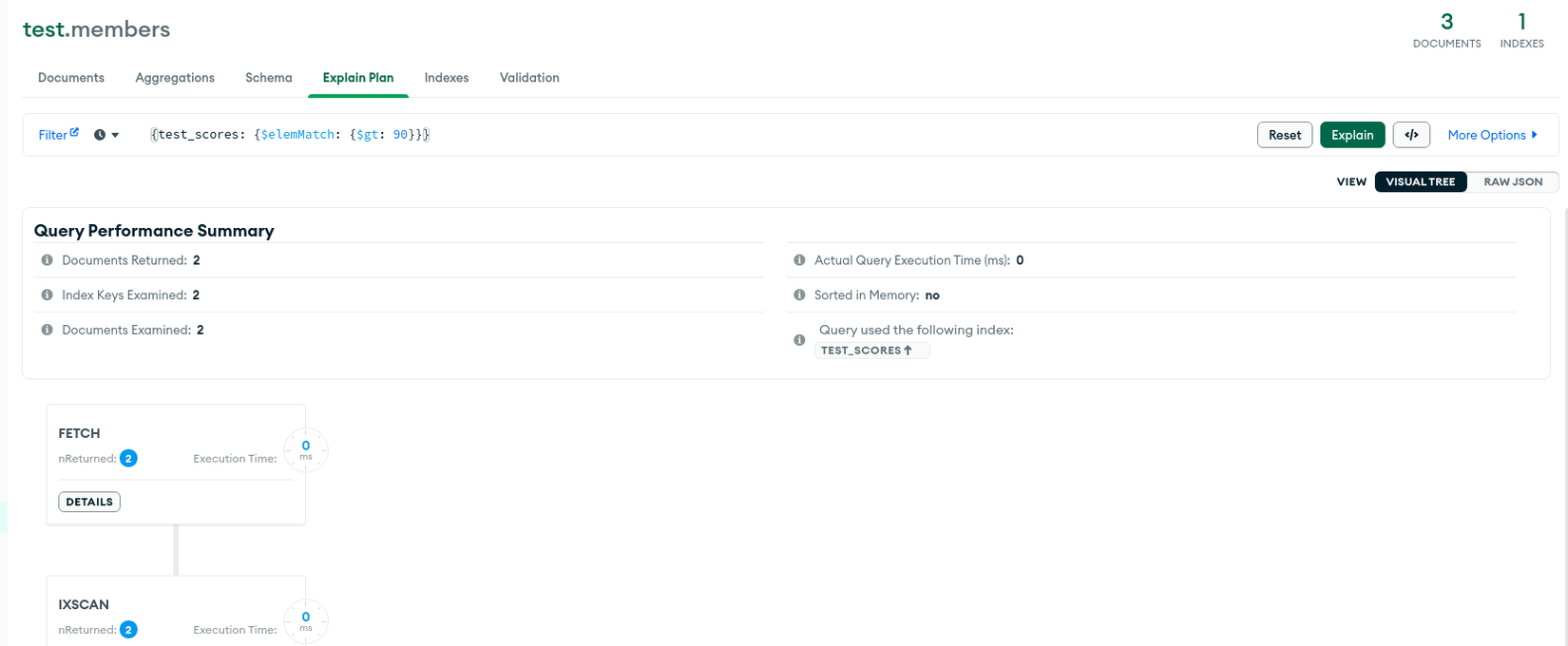
Task: Click the info icon beside Index Keys Examined
Action: coord(47,295)
